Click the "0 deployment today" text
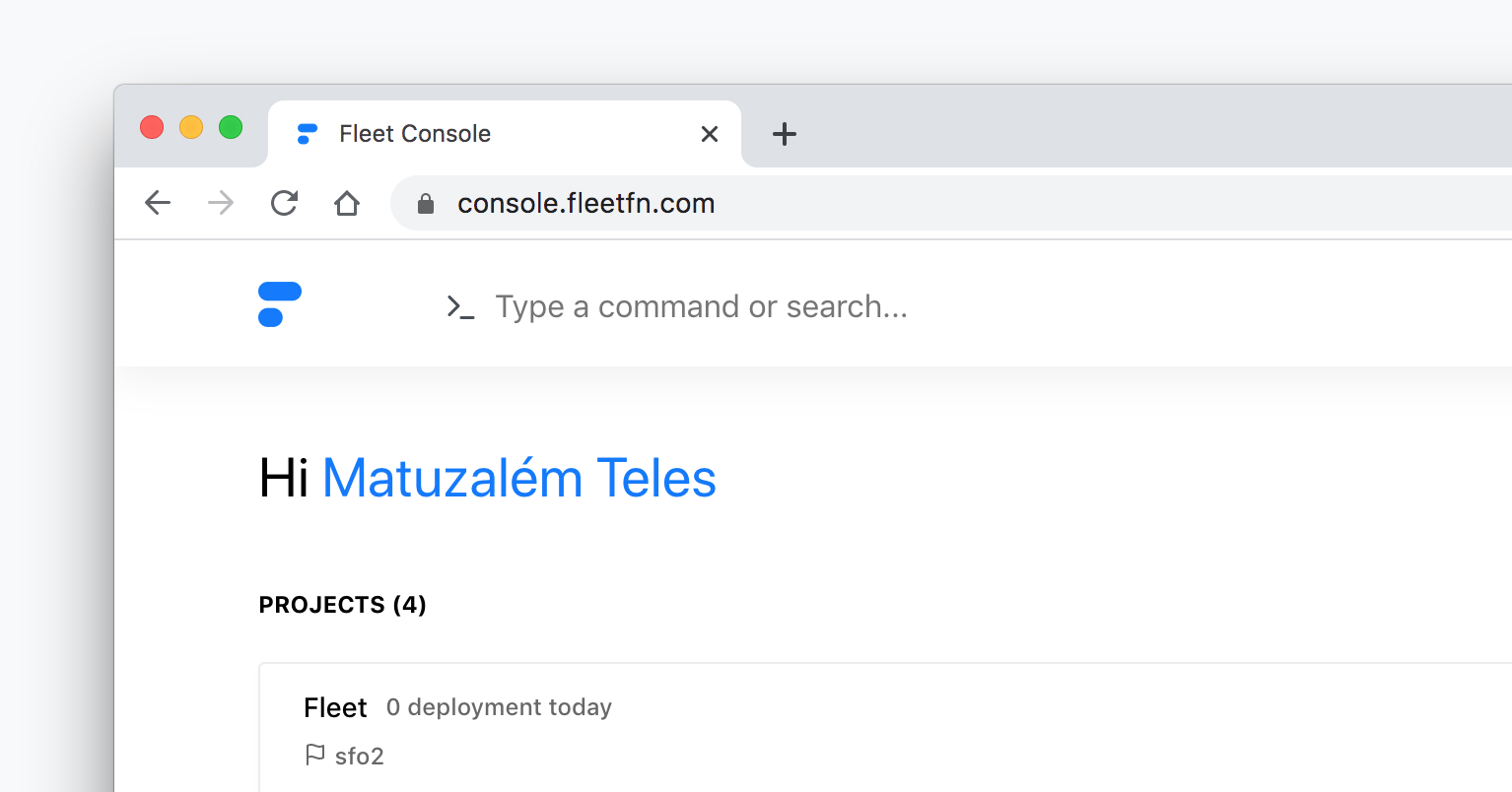The image size is (1512, 792). tap(499, 707)
